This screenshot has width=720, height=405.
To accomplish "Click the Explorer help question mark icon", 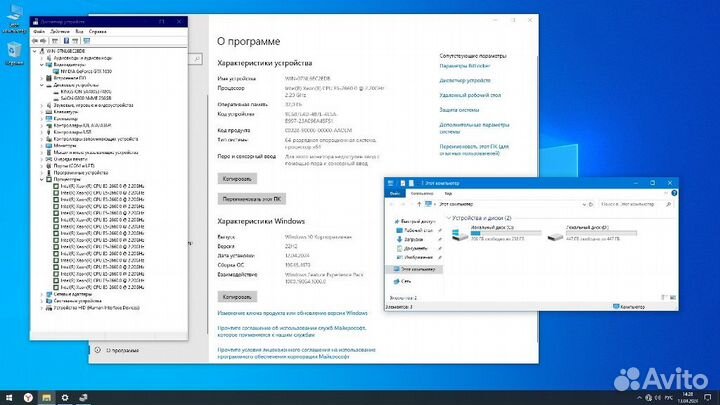I will coord(674,193).
